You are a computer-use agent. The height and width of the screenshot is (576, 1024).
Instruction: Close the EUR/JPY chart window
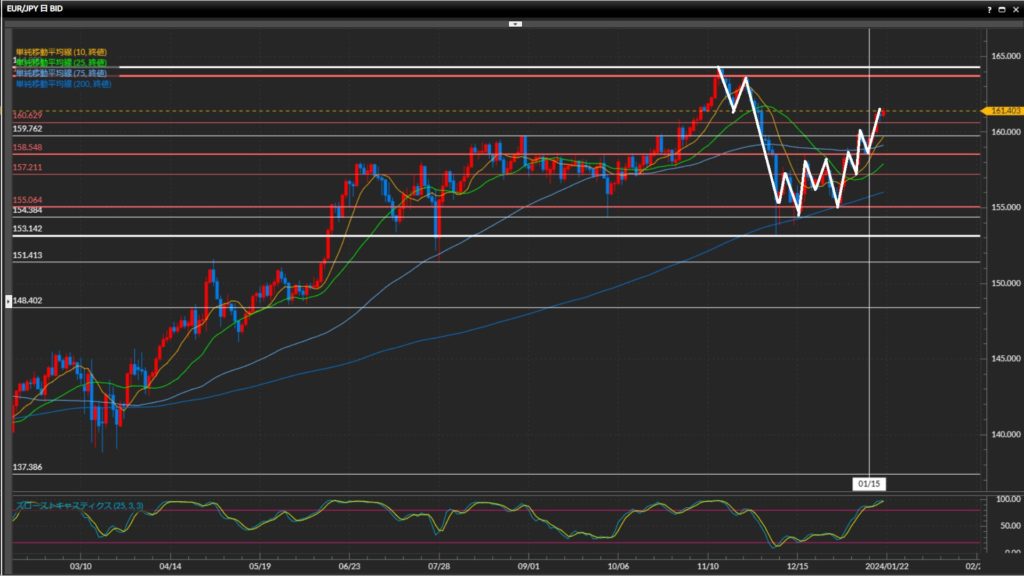coord(1015,8)
